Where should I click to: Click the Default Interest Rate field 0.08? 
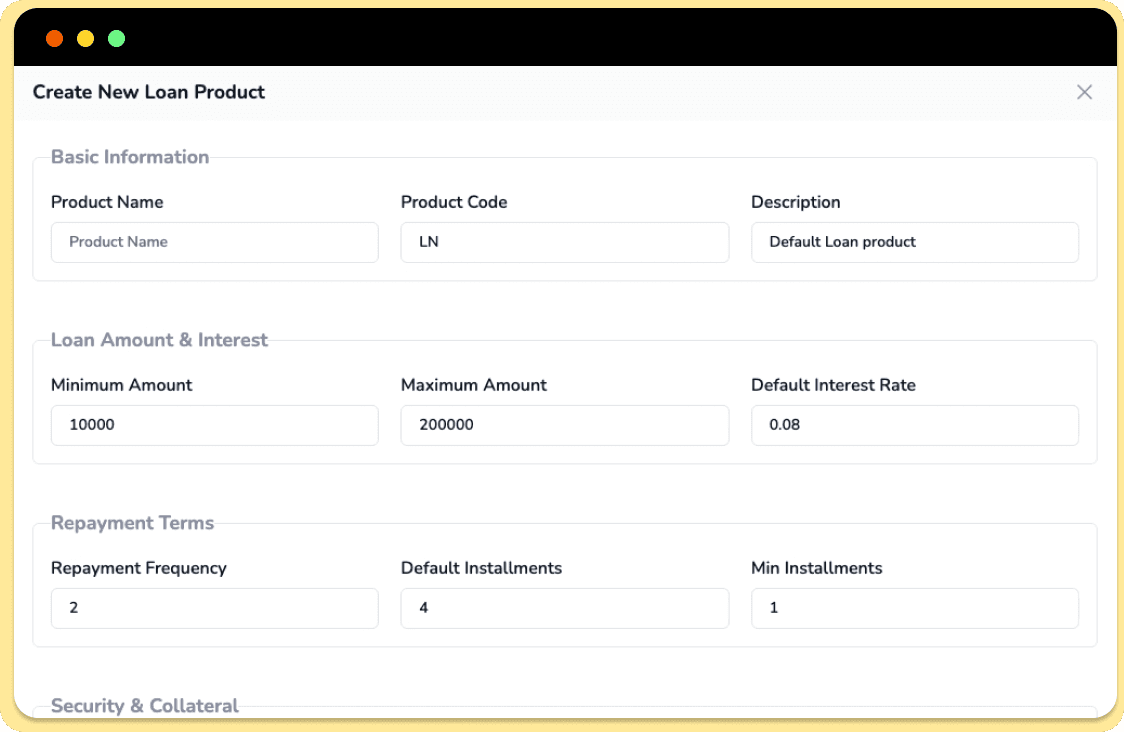coord(915,425)
